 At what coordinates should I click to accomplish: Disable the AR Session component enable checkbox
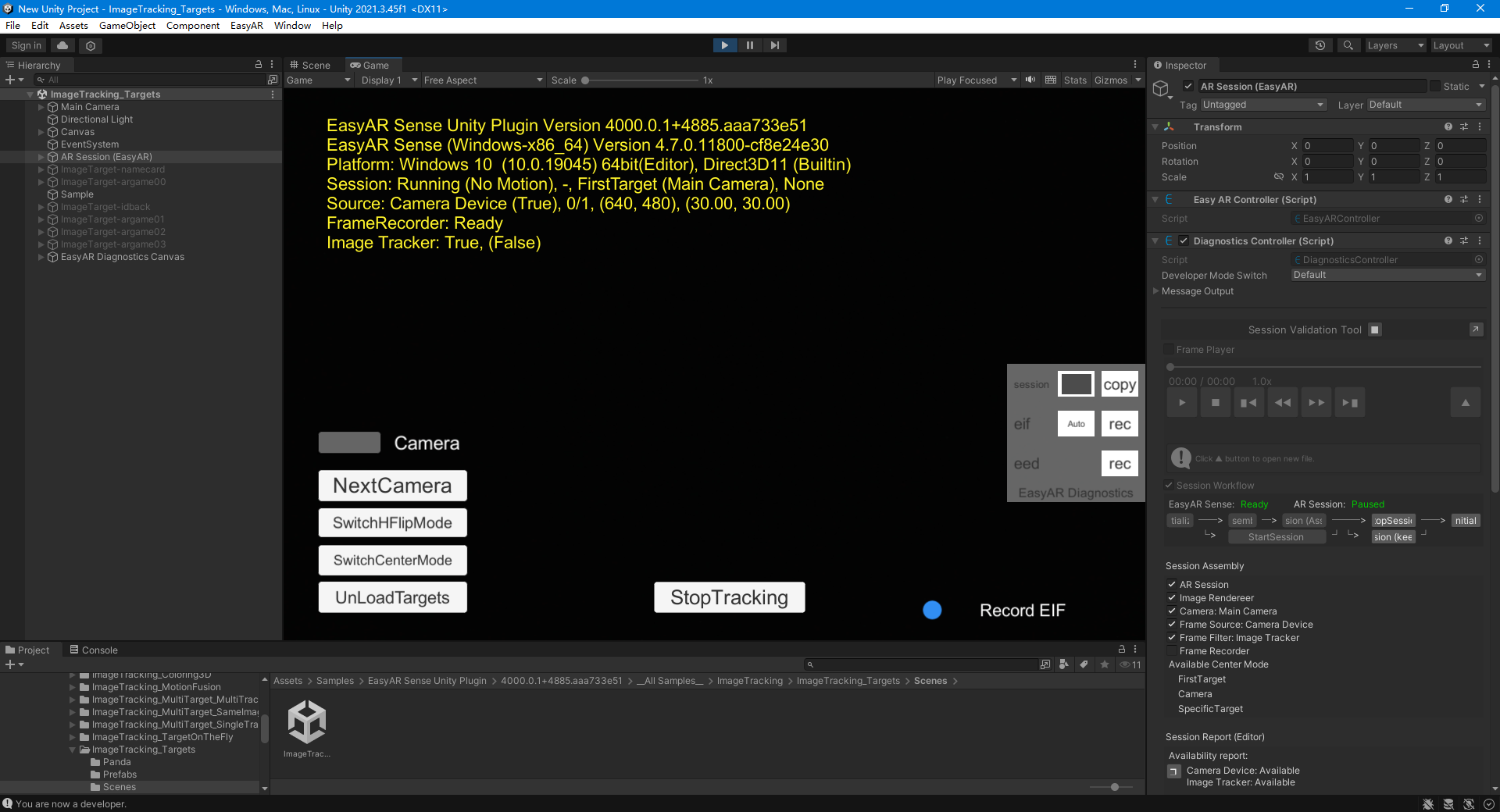click(x=1187, y=86)
